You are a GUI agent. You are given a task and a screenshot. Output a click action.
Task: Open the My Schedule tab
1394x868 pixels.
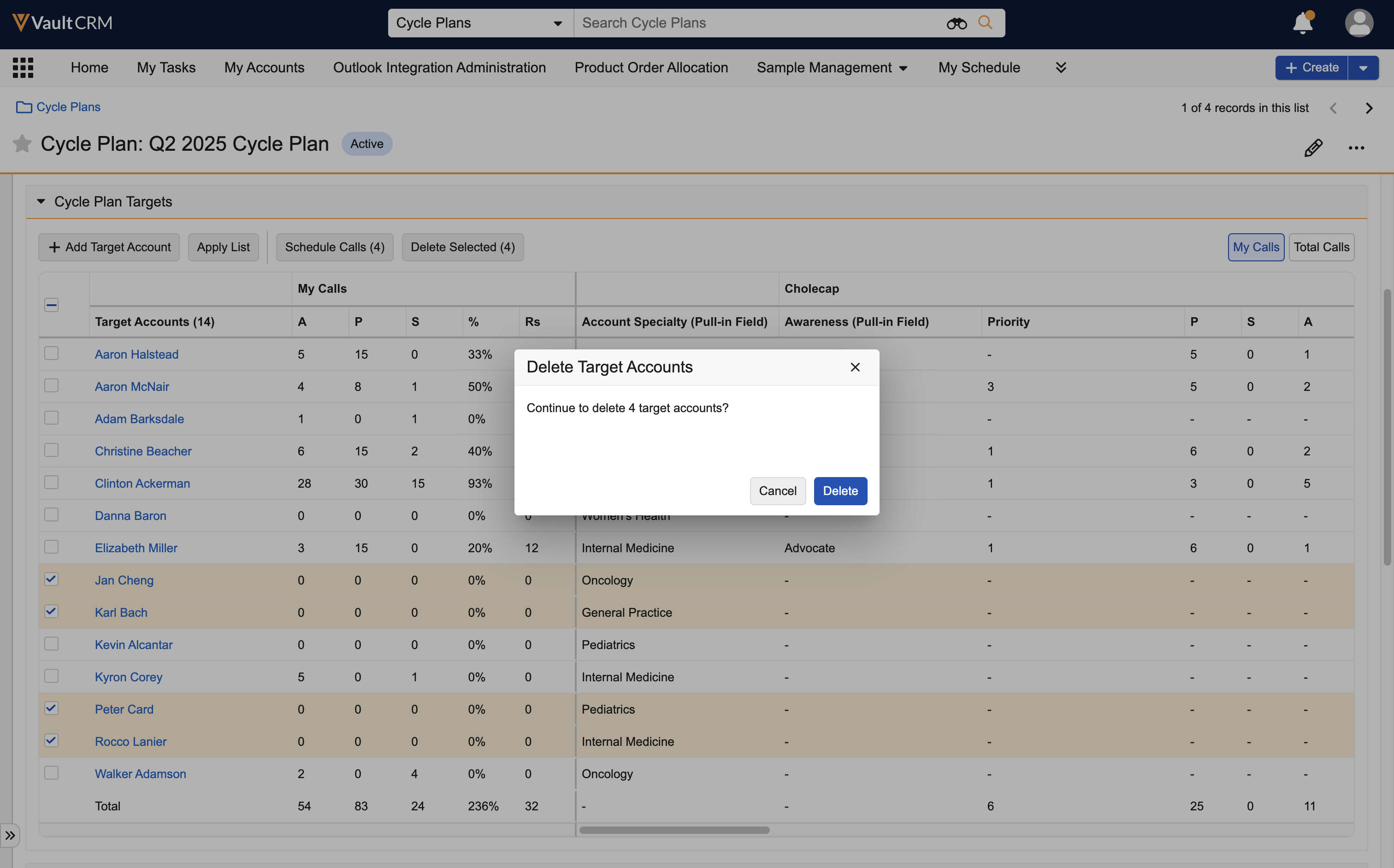(979, 68)
